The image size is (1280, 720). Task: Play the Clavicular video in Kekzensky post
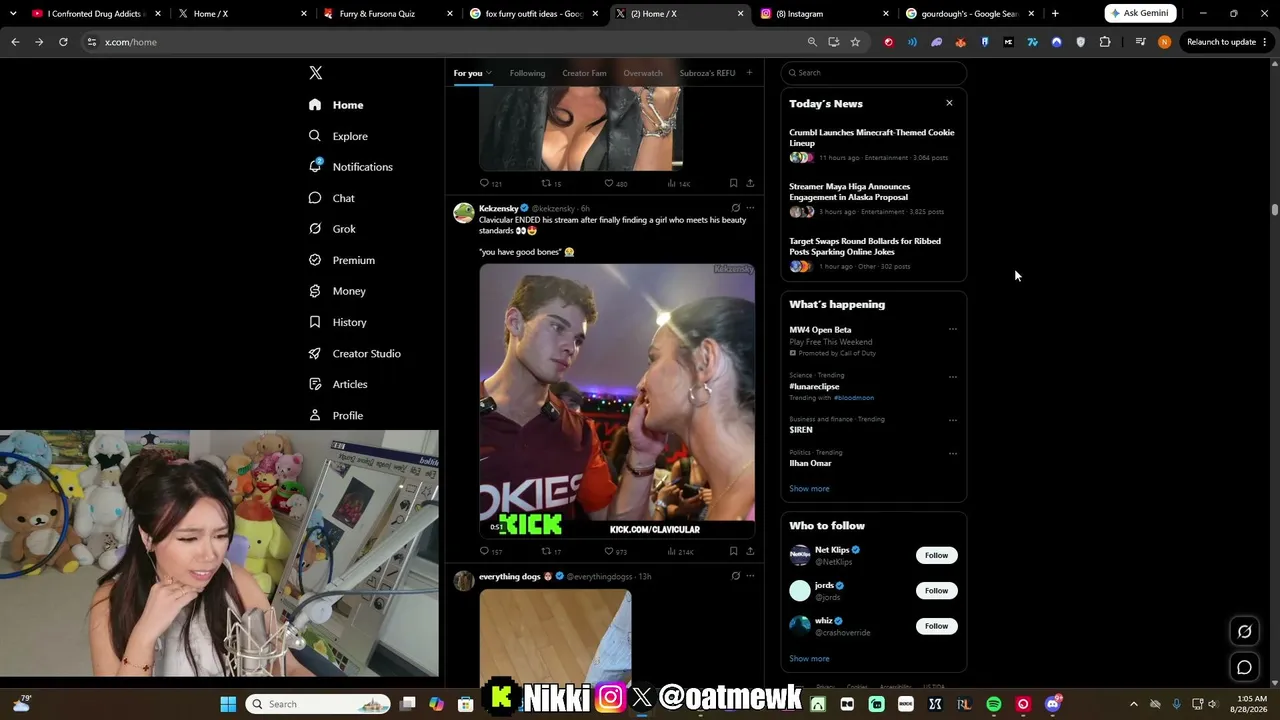(617, 401)
